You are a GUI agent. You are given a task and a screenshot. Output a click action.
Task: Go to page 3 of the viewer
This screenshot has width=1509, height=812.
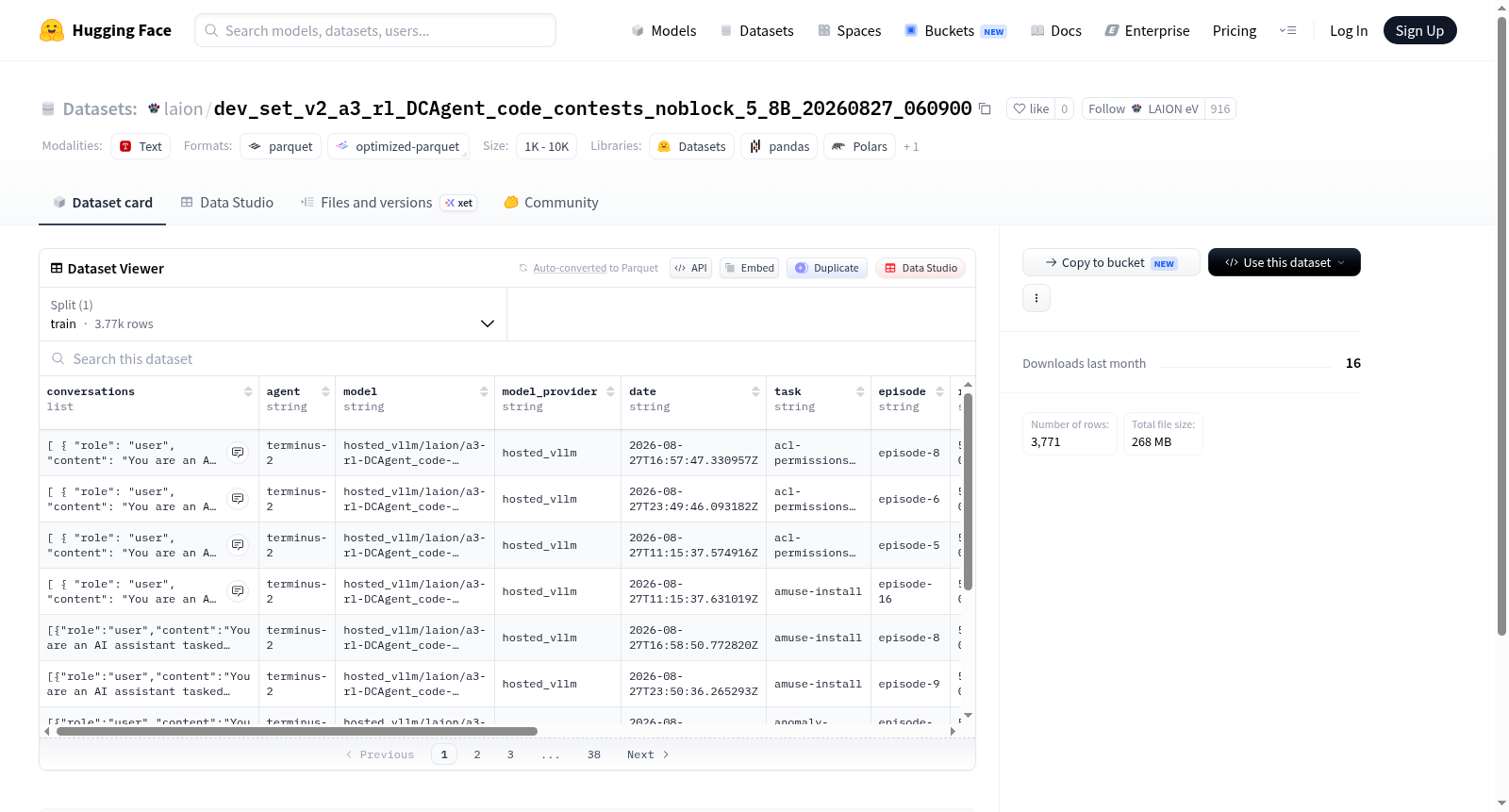click(510, 754)
